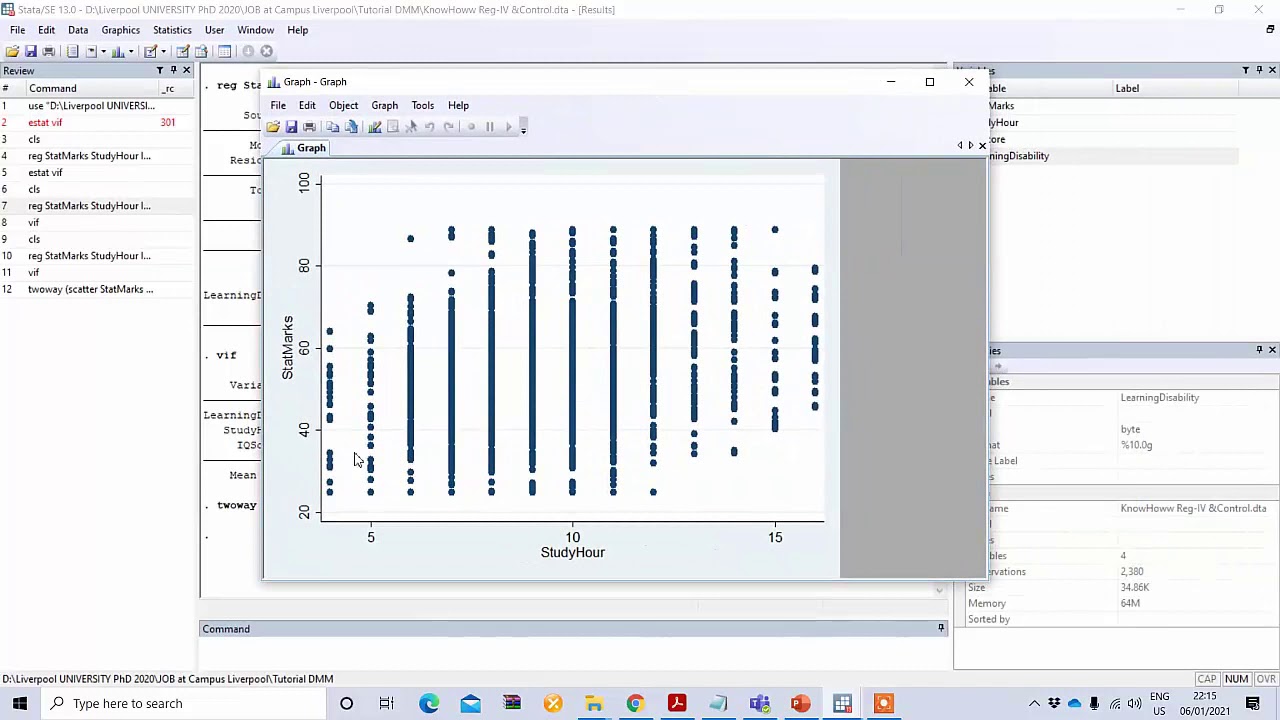Screen dimensions: 1280x720
Task: Open Graph window icon in main toolbar
Action: [118, 51]
